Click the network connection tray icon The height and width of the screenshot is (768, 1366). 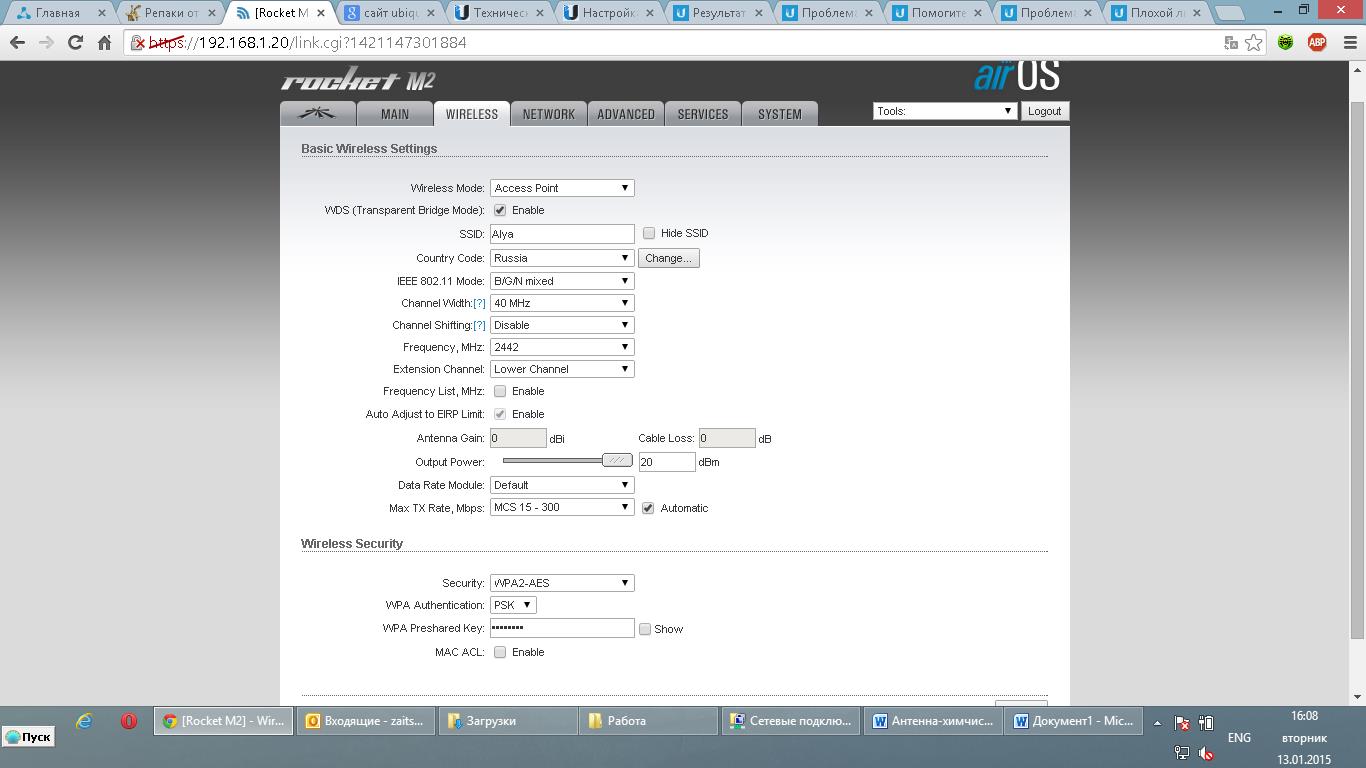tap(1182, 753)
